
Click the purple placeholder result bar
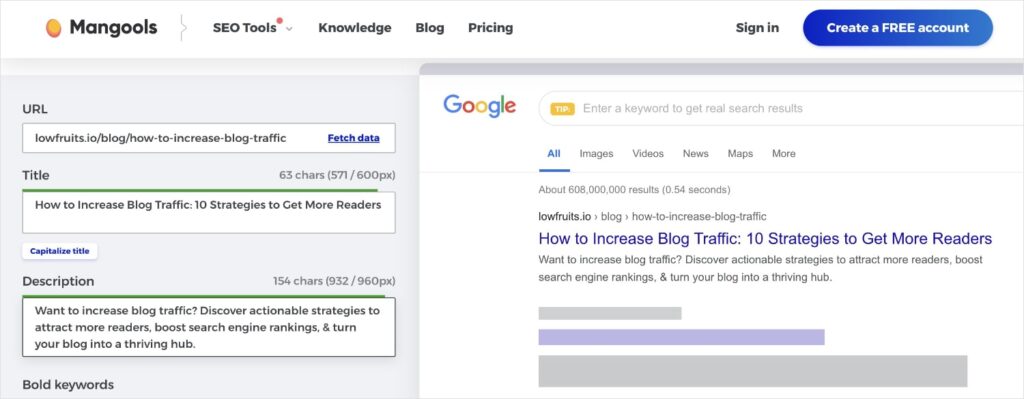pos(681,337)
